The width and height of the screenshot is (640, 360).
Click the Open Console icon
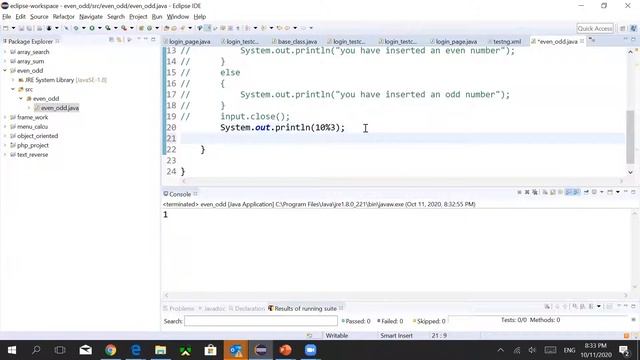(610, 192)
